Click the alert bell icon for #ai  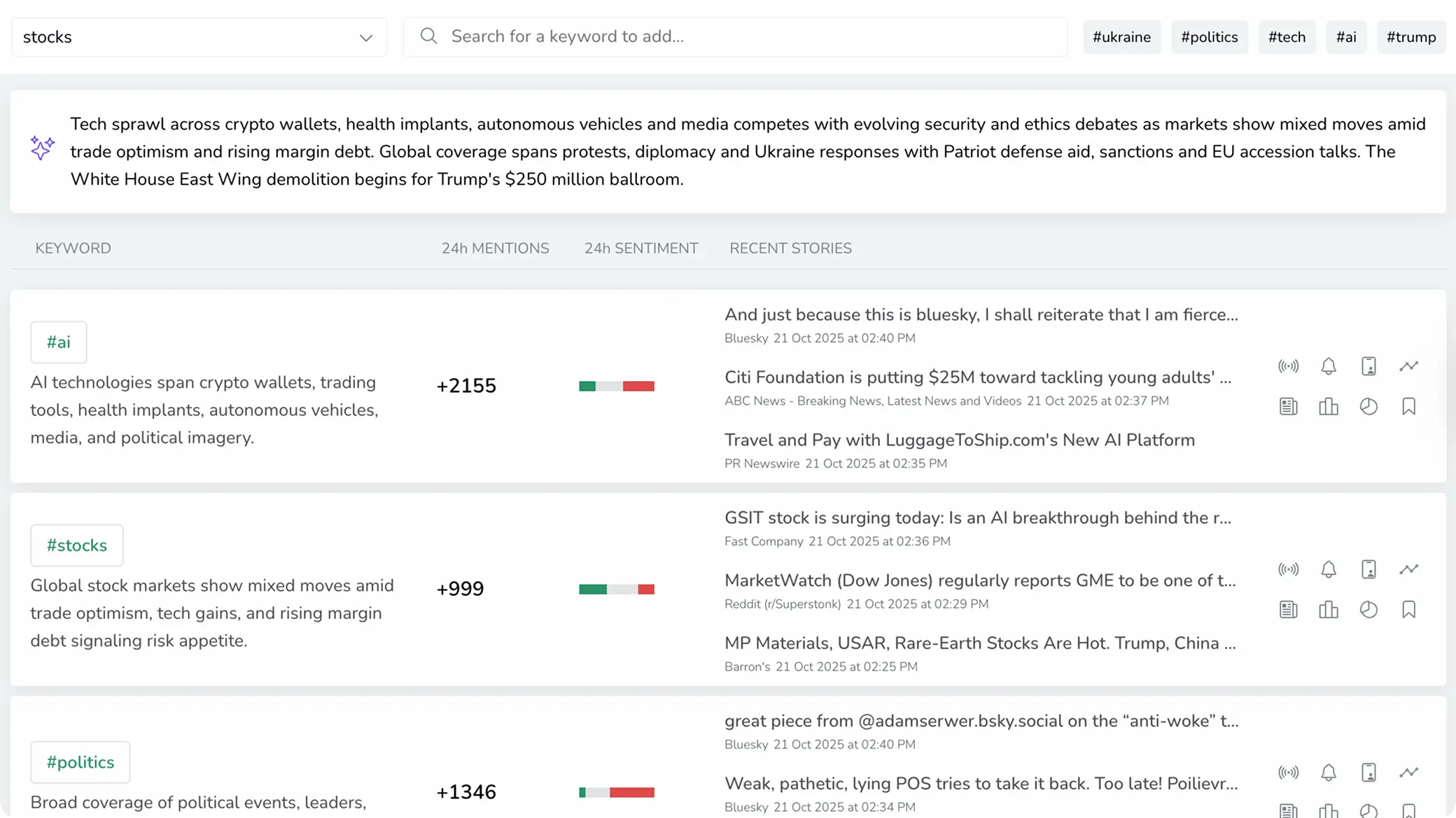click(x=1329, y=366)
